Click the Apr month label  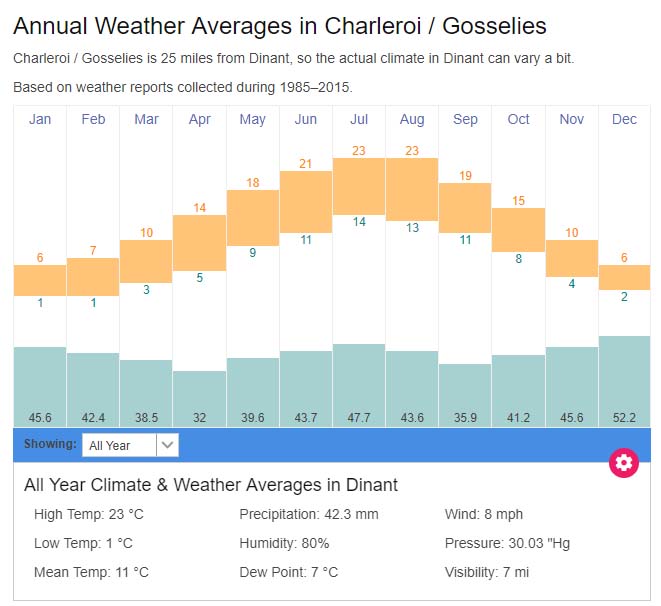click(199, 119)
